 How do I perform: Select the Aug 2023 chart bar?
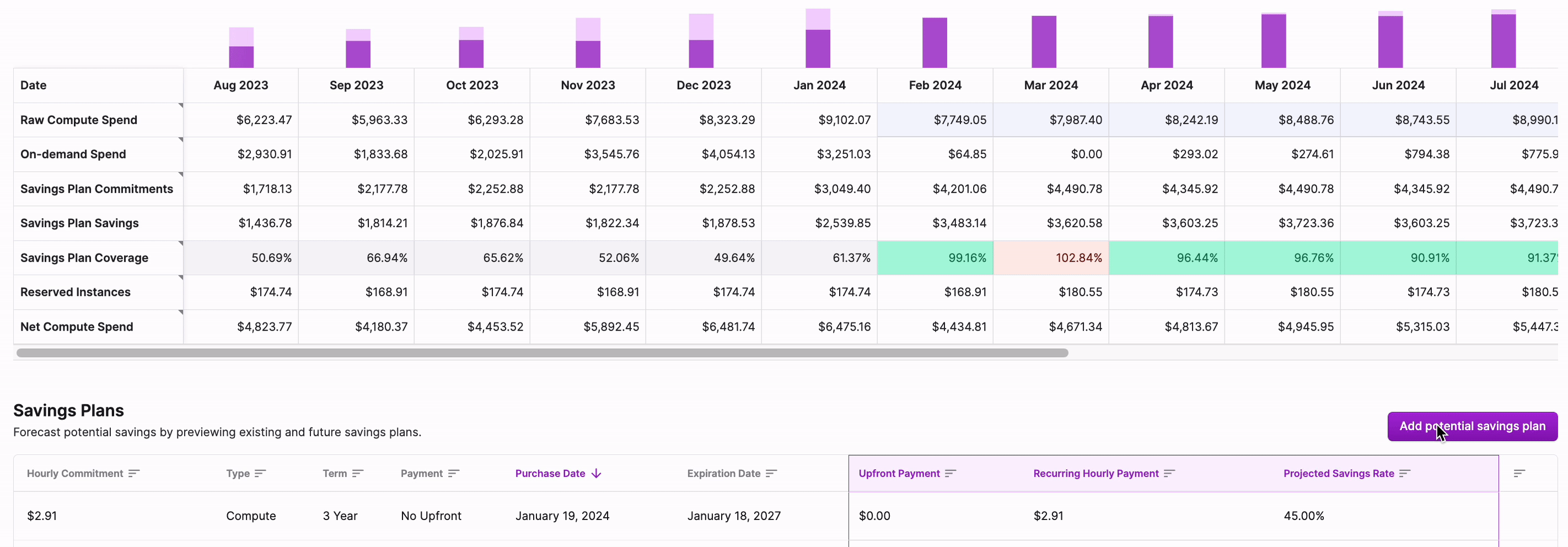click(x=241, y=47)
